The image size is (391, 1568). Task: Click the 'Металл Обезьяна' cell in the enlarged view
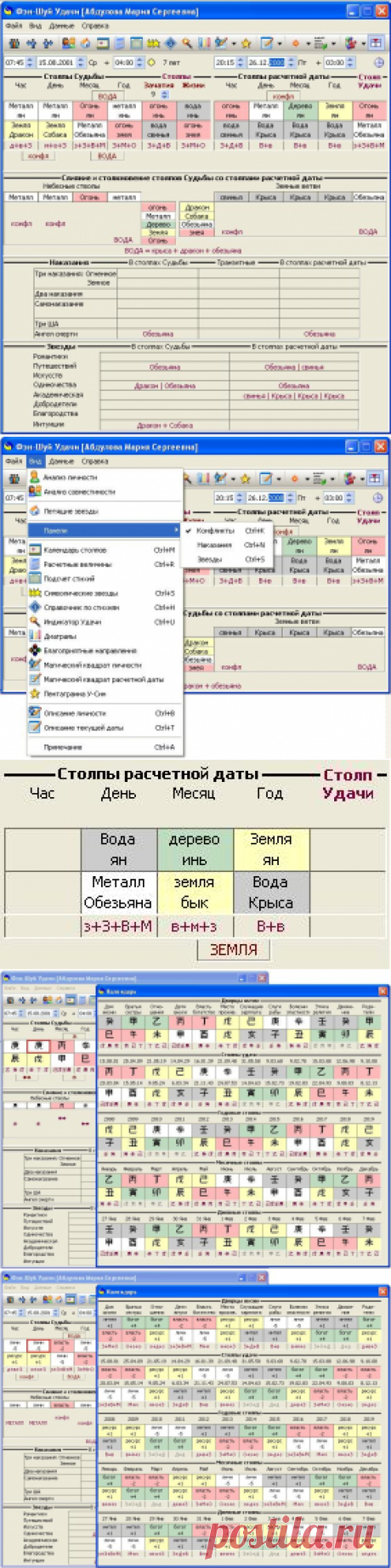[x=118, y=892]
